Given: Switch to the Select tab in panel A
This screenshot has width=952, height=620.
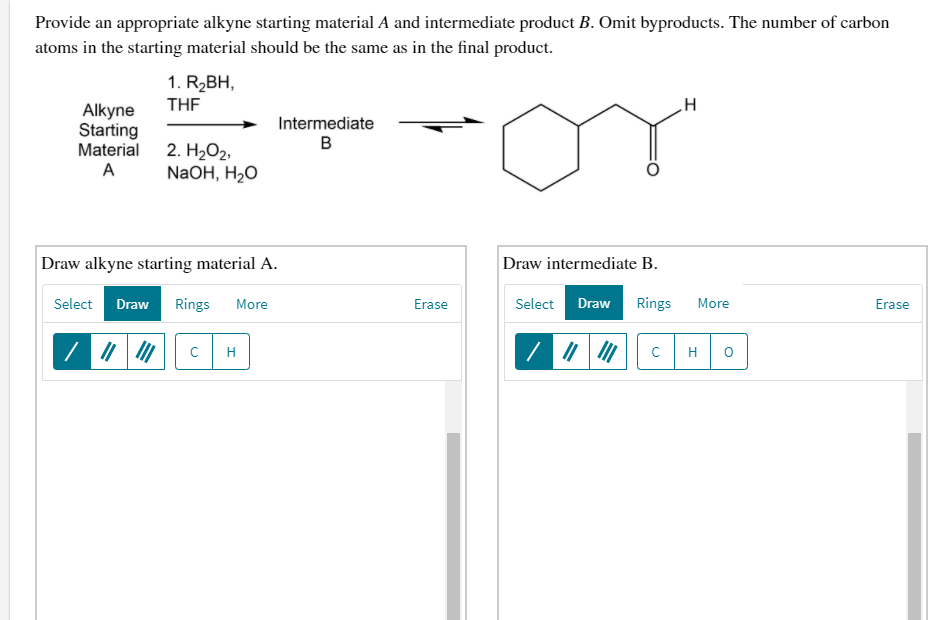Looking at the screenshot, I should coord(72,304).
